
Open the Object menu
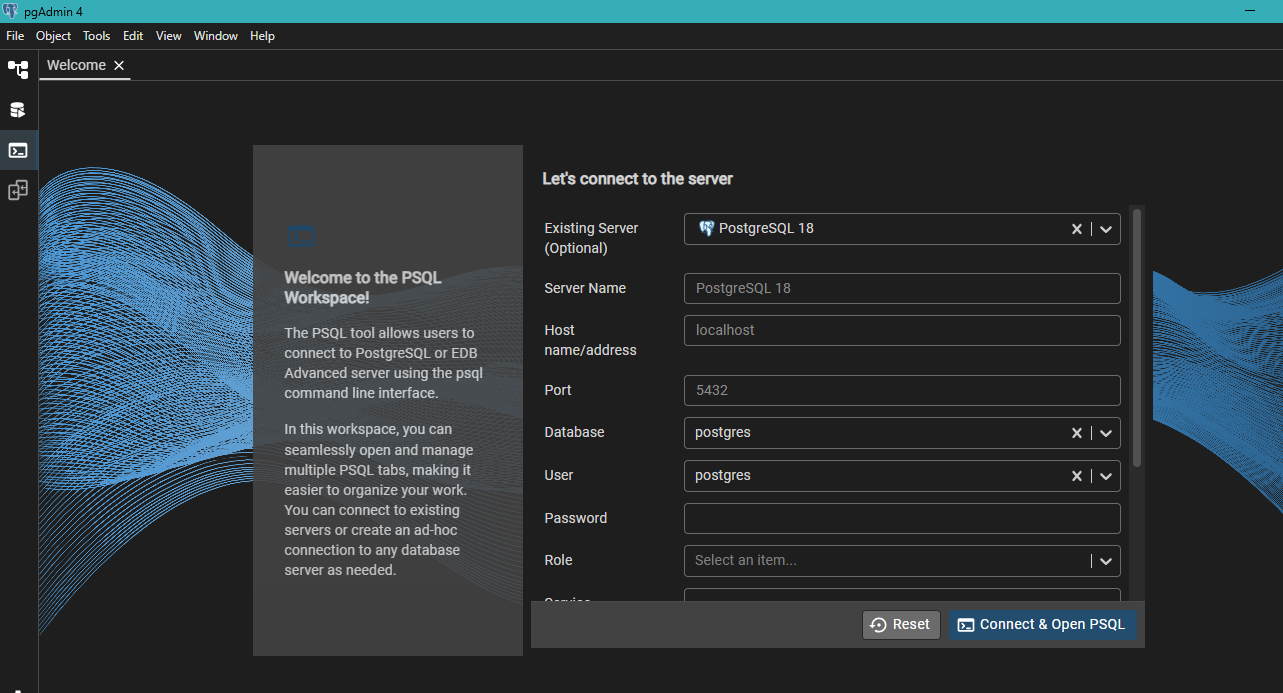pos(53,36)
